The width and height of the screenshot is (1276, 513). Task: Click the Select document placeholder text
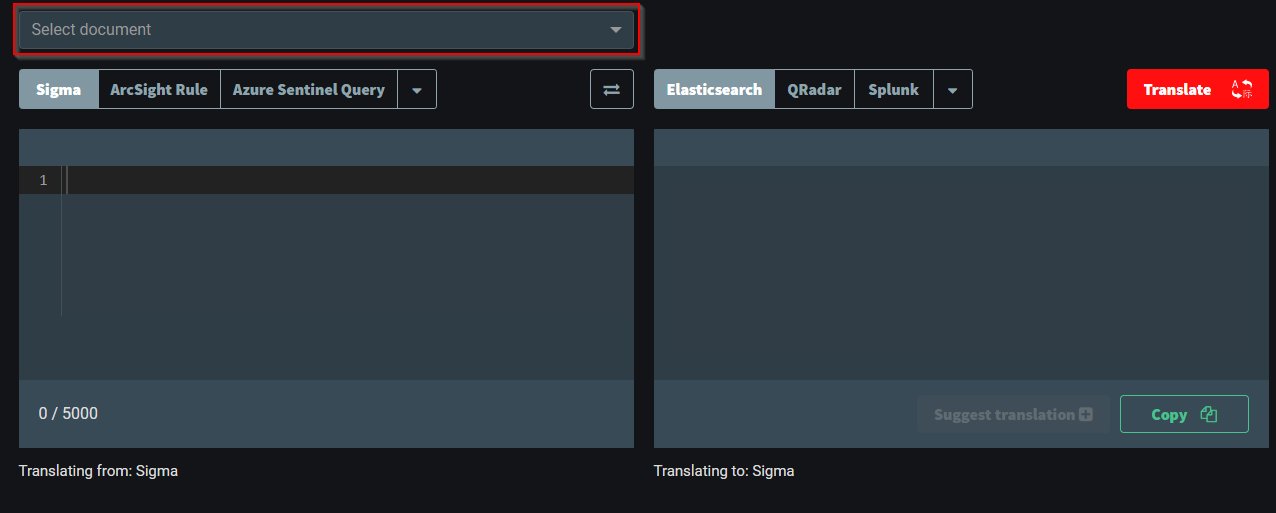point(91,30)
